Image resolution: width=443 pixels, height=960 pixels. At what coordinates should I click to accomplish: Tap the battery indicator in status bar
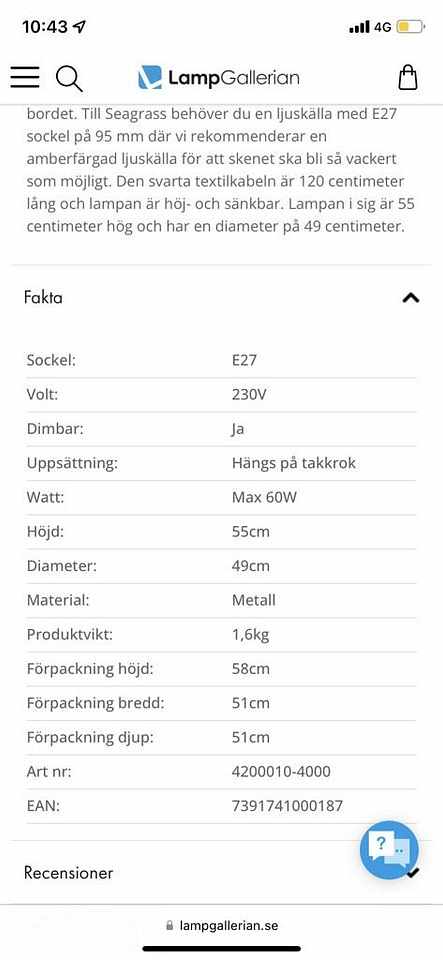[410, 27]
